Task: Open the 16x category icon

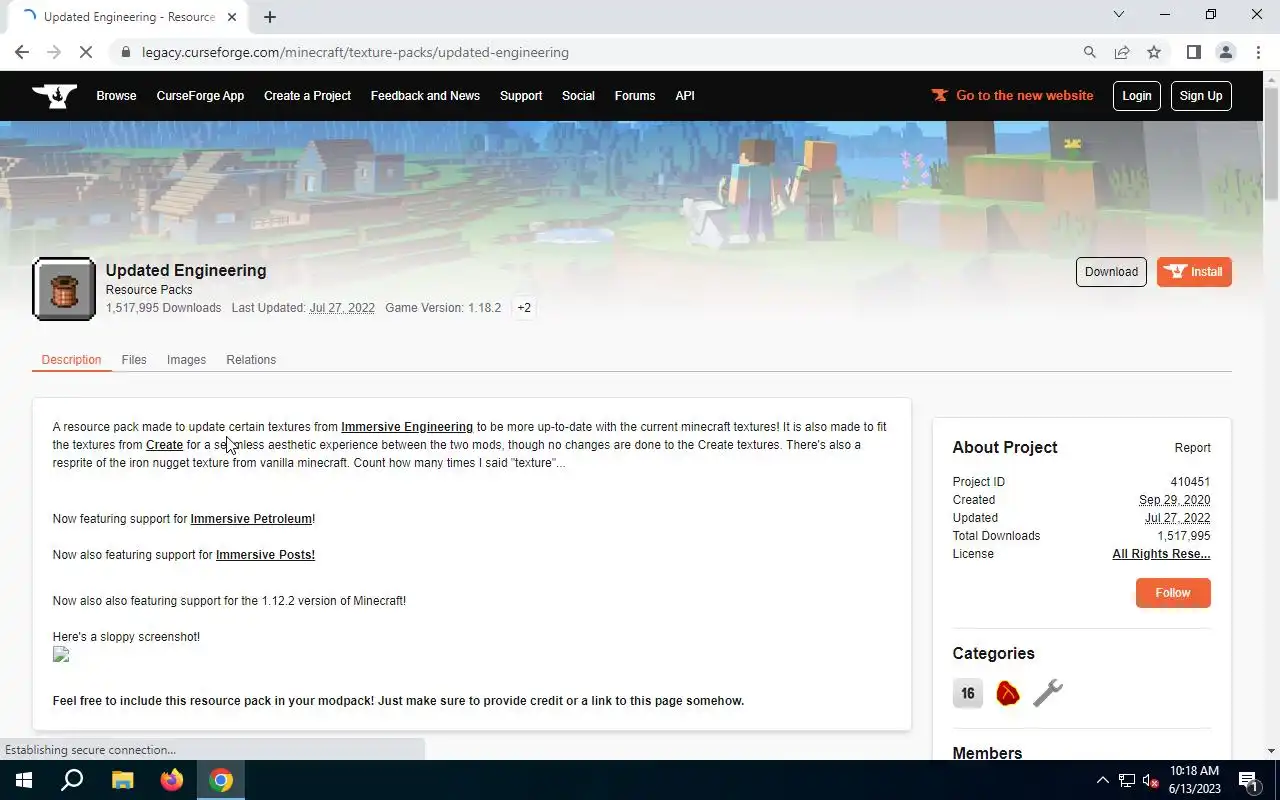Action: [968, 693]
